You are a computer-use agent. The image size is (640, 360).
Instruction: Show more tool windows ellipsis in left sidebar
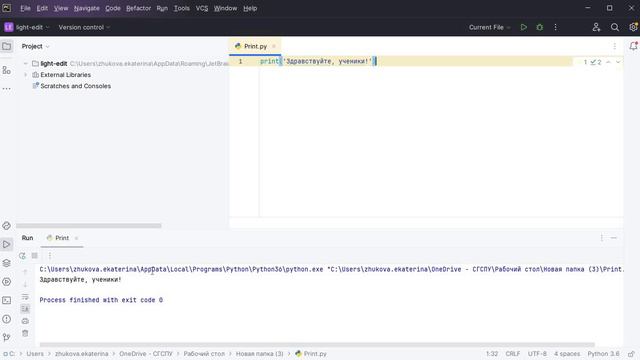coord(7,89)
